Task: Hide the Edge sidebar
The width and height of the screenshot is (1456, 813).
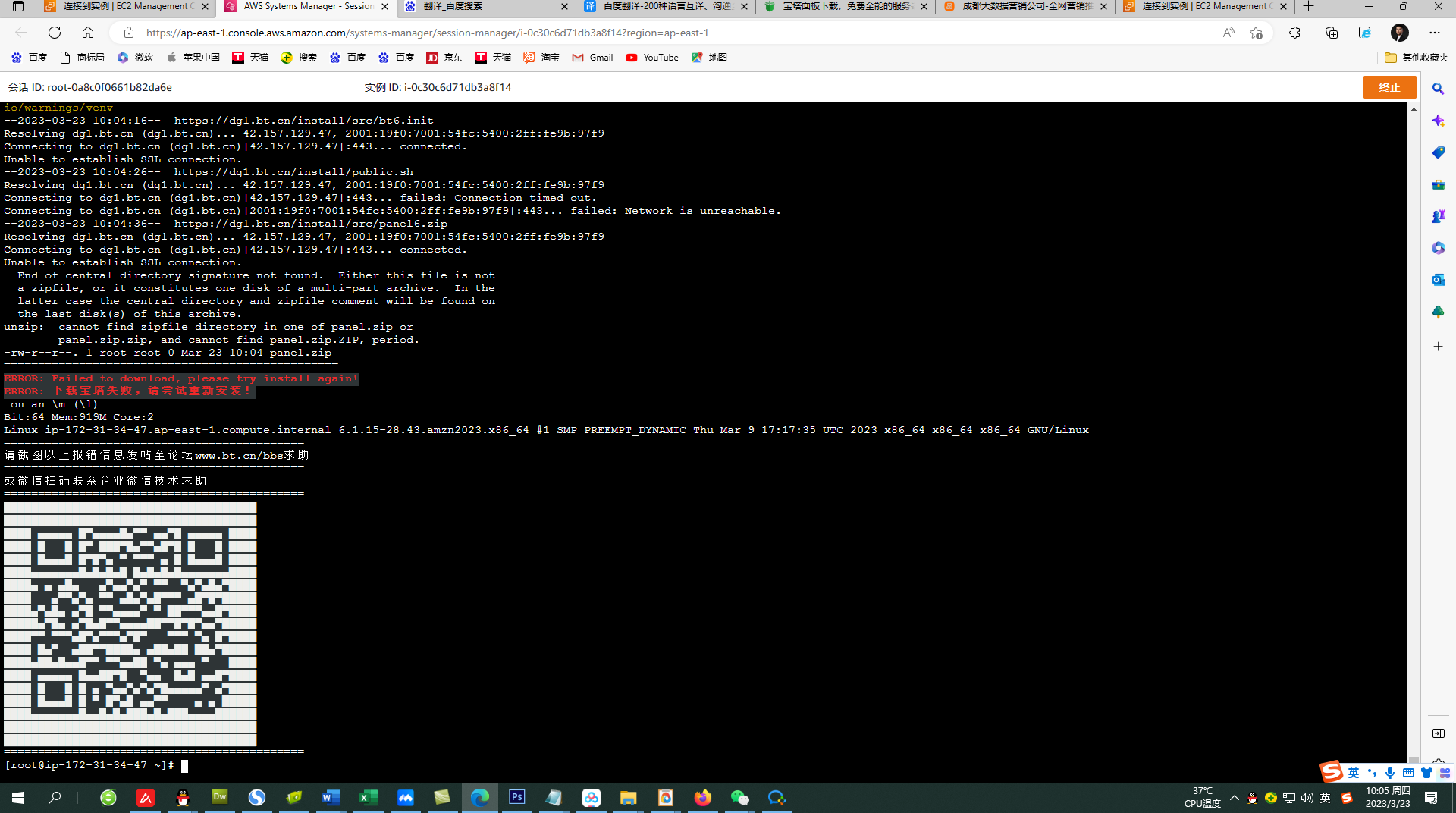Action: [x=1438, y=733]
